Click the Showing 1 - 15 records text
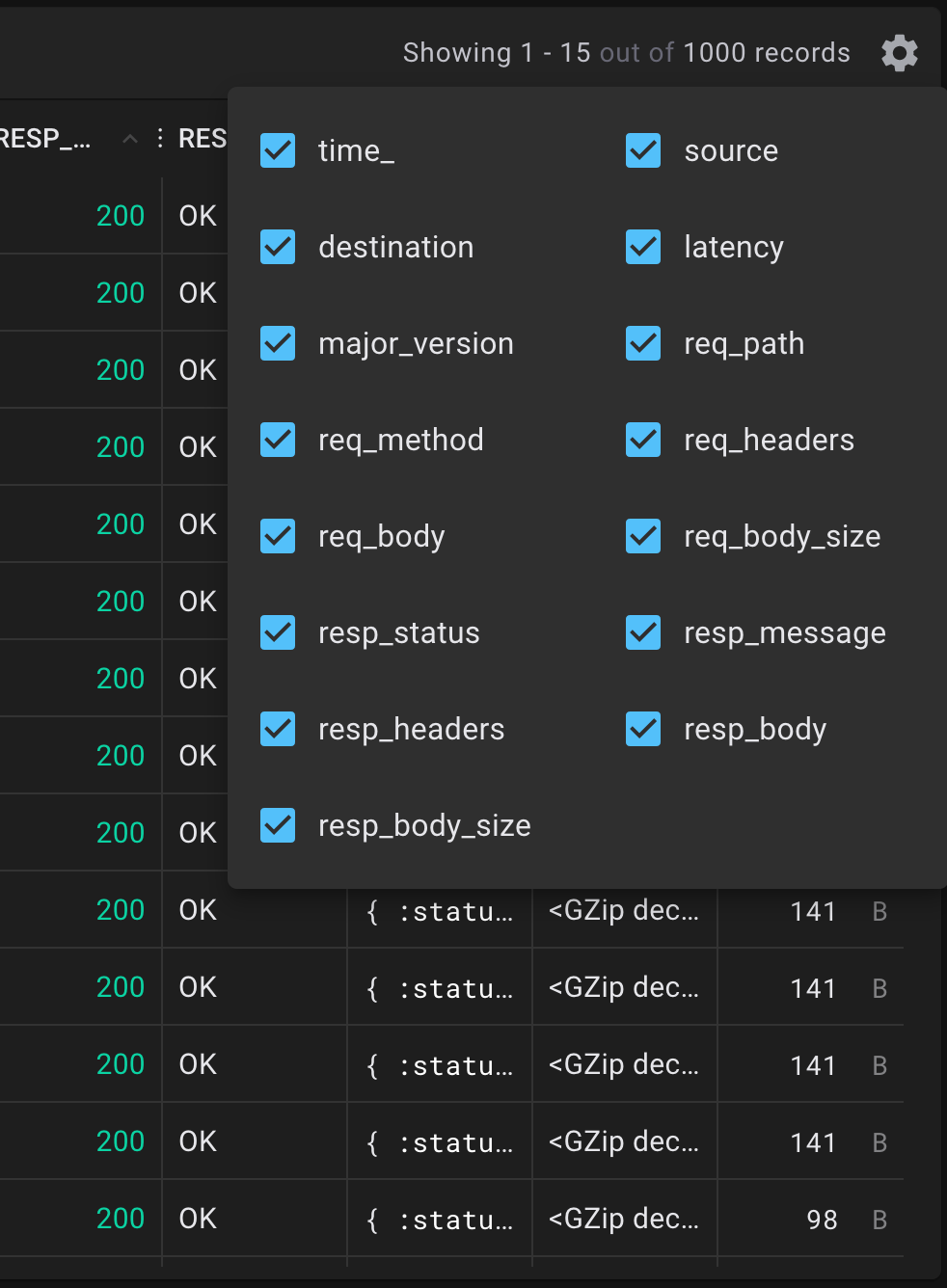947x1288 pixels. tap(626, 53)
